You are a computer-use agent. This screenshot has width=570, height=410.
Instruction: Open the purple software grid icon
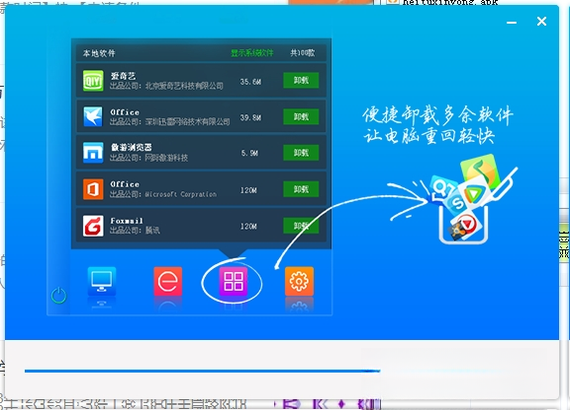coord(233,281)
